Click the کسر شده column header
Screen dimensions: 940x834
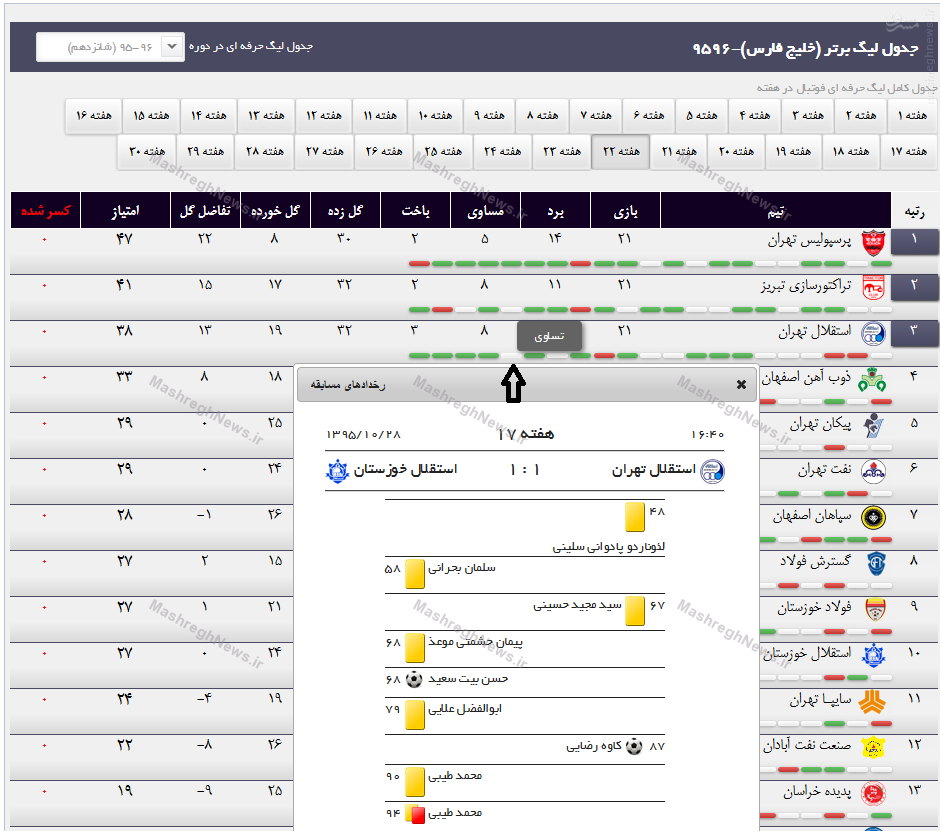pyautogui.click(x=45, y=210)
